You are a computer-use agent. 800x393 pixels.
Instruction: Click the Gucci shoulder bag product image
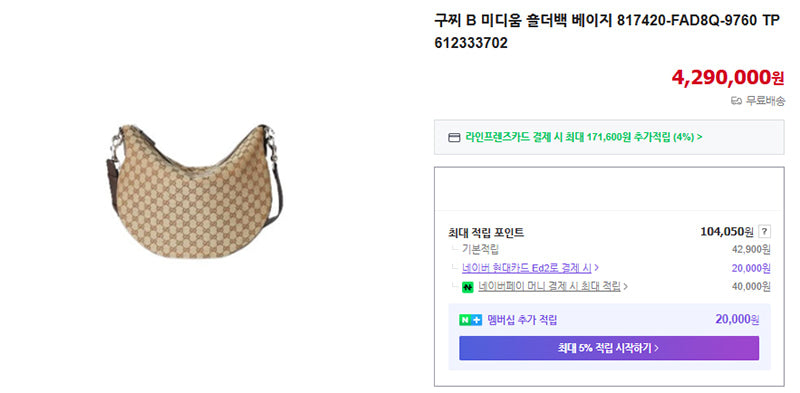tap(194, 191)
